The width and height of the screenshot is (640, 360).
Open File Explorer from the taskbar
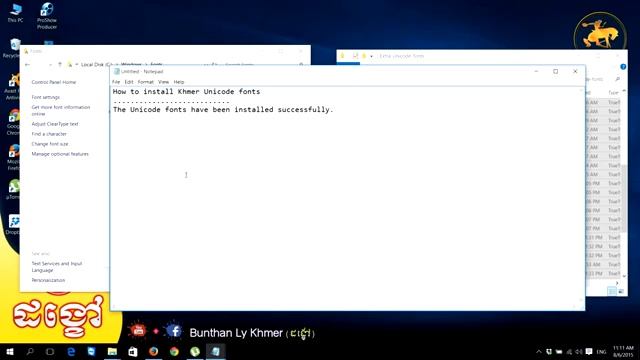pyautogui.click(x=112, y=351)
